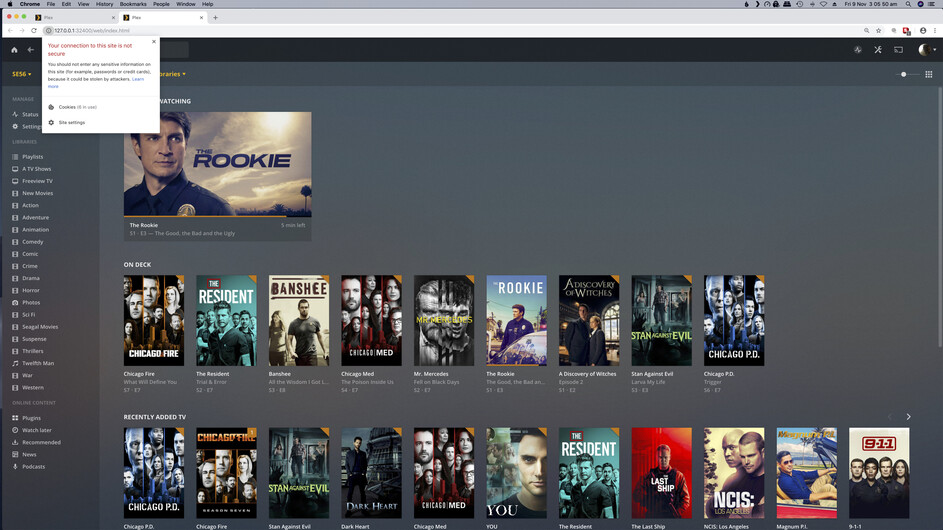Viewport: 943px width, 530px height.
Task: Switch layout using the grid view icon
Action: tap(929, 74)
